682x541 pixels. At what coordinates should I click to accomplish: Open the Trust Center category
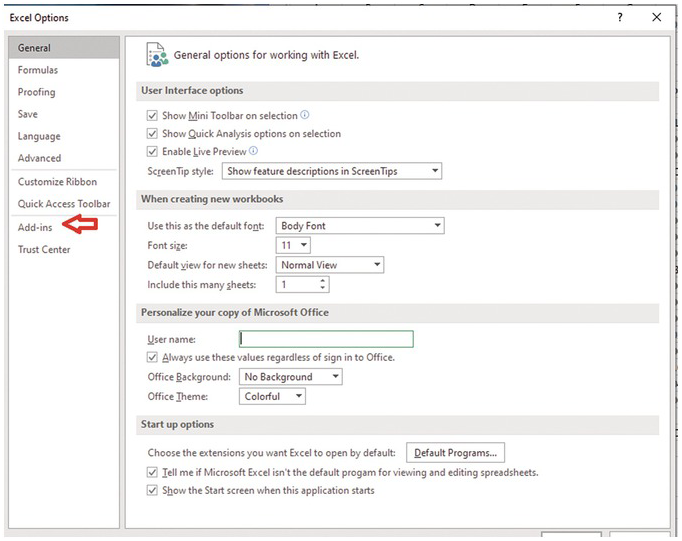click(x=64, y=250)
